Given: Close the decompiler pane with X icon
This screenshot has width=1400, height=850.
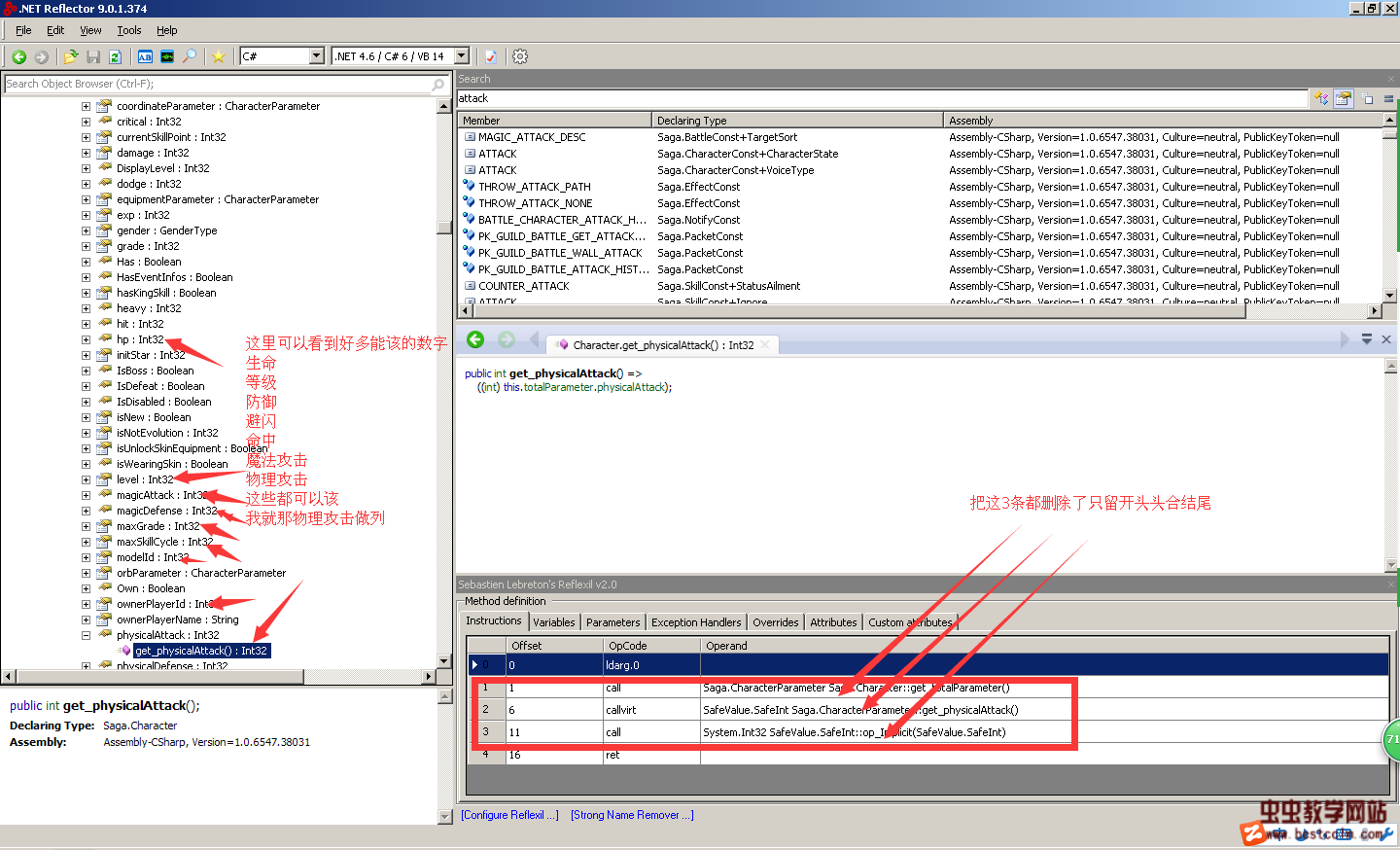Looking at the screenshot, I should click(1386, 339).
